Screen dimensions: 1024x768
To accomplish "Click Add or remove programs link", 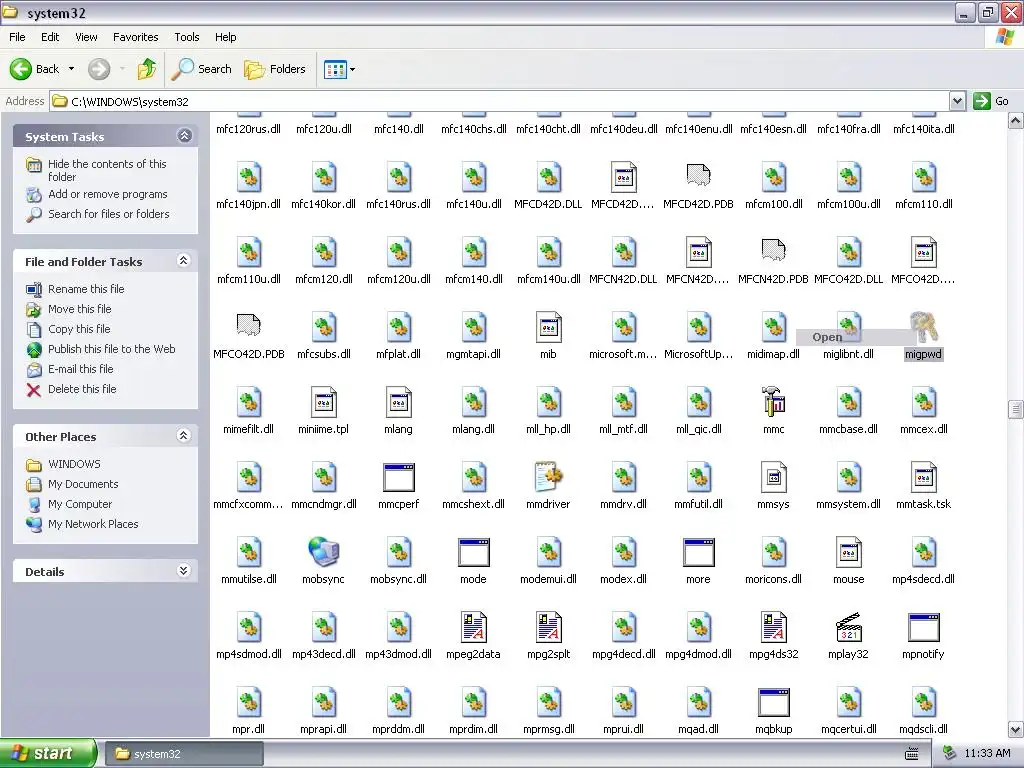I will (108, 194).
